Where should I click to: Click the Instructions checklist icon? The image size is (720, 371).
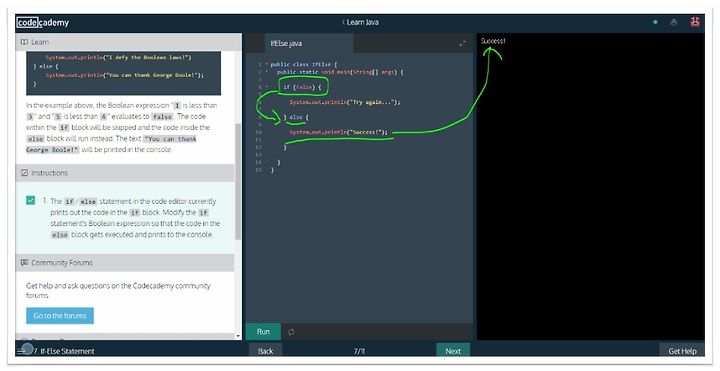pos(24,173)
